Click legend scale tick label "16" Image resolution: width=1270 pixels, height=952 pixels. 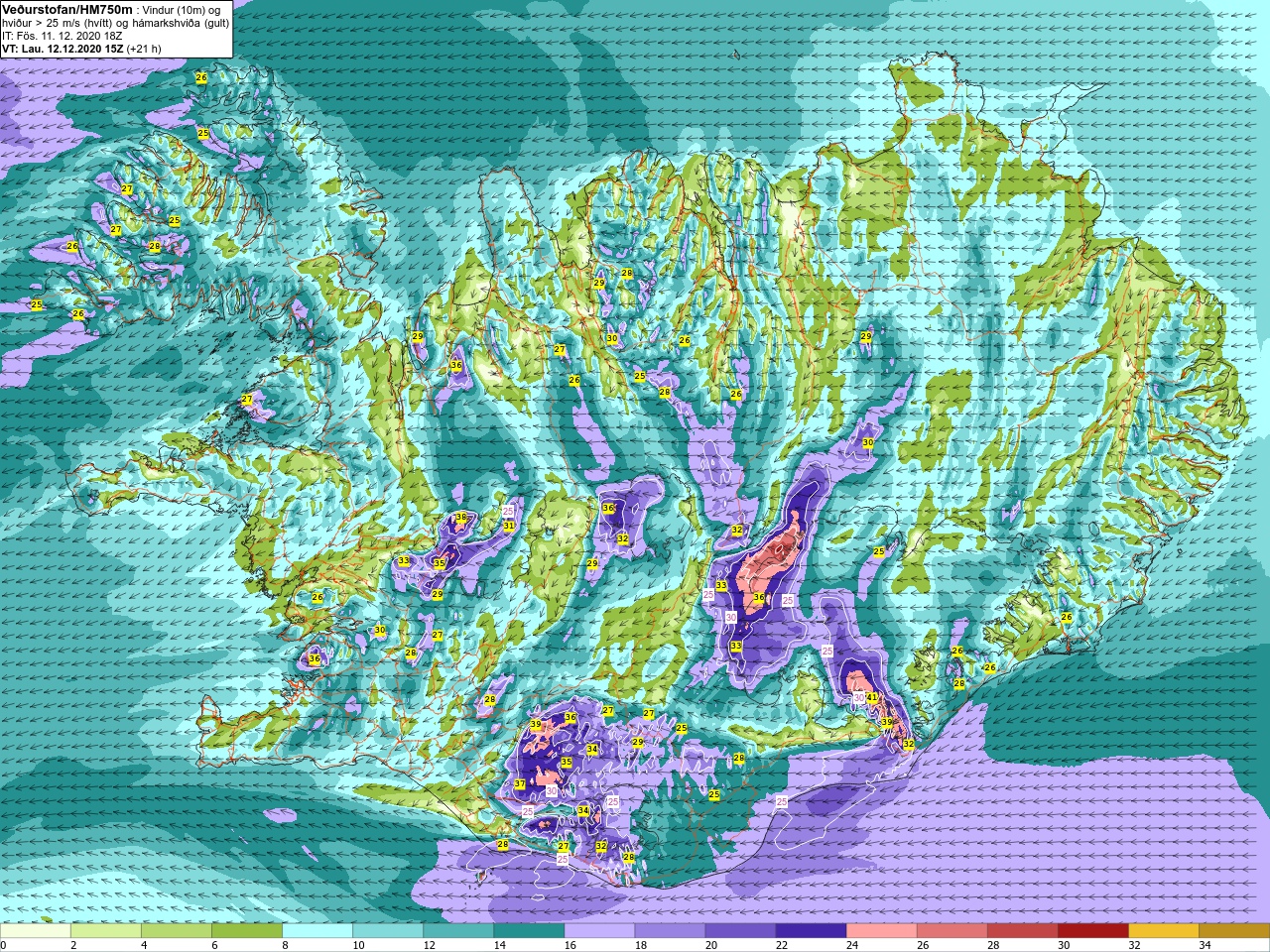[x=570, y=945]
